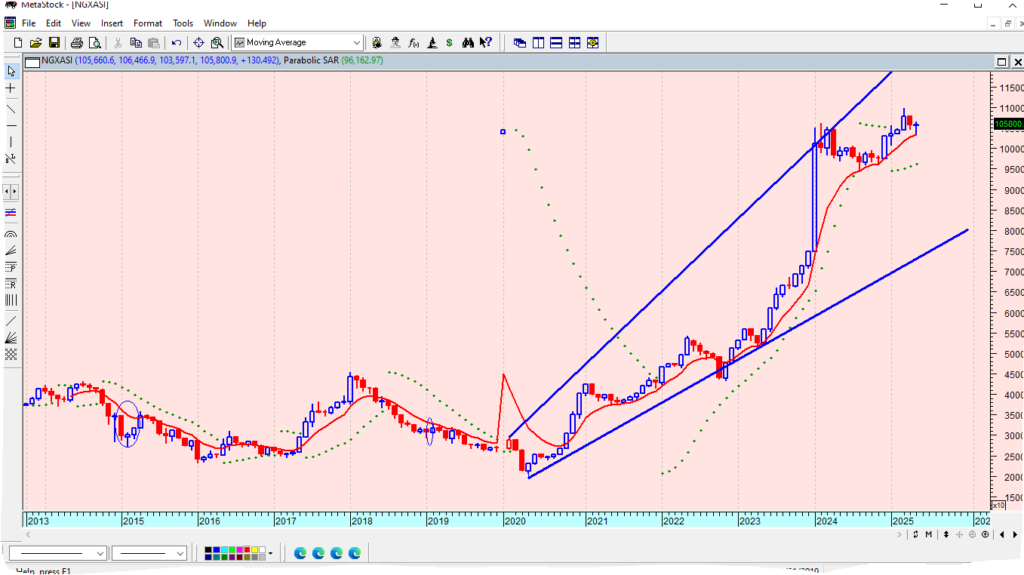
Task: Open the Format menu
Action: 147,23
